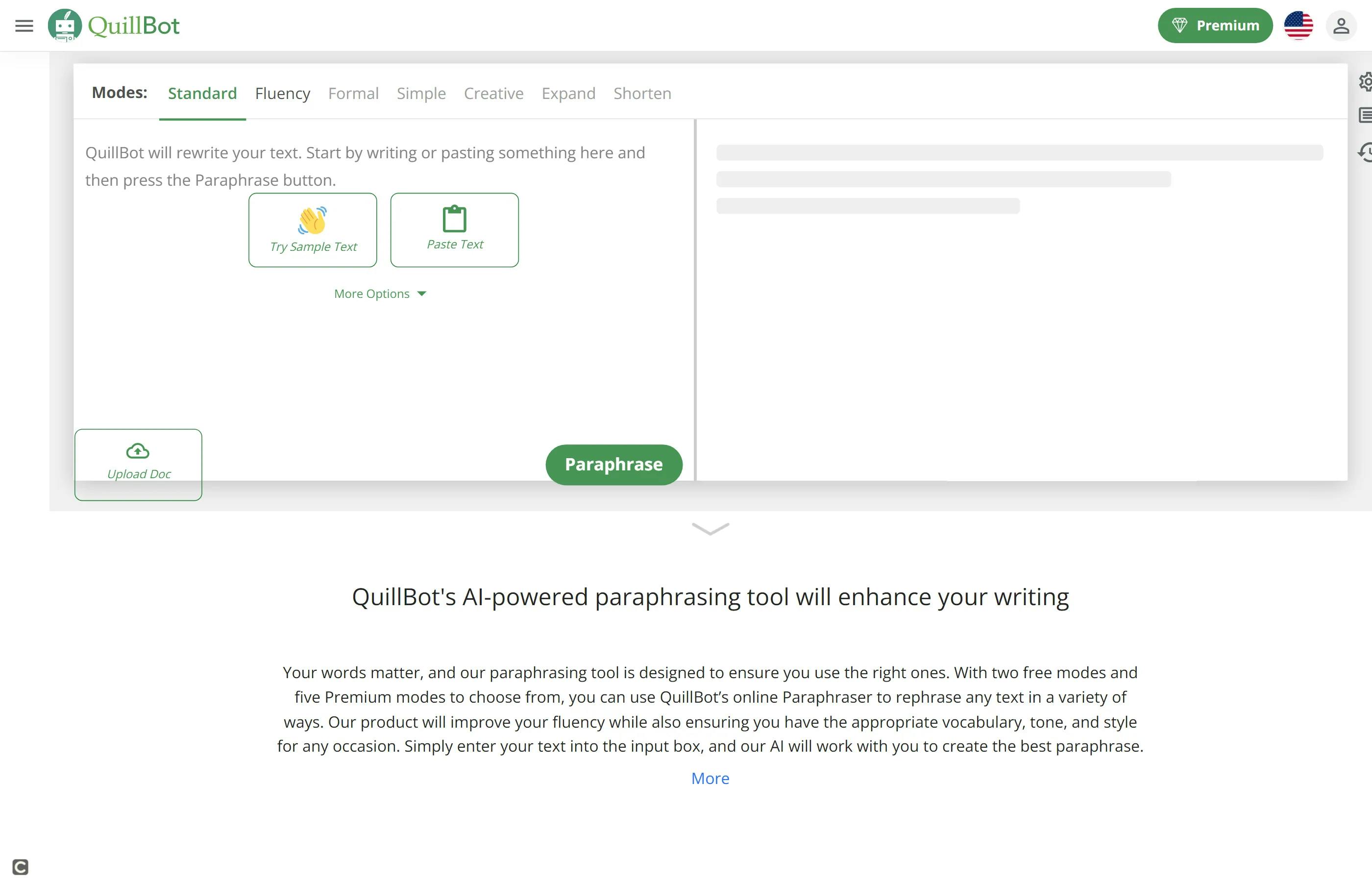1372x882 pixels.
Task: Open the user account profile icon
Action: 1341,26
